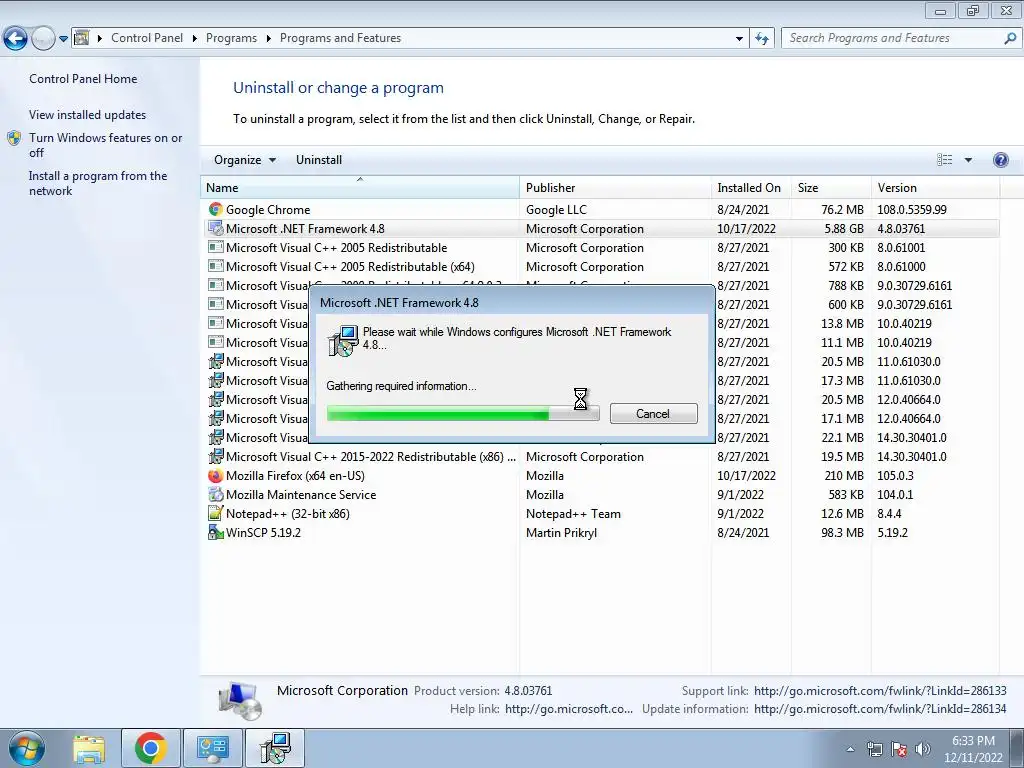Click Google LLC publisher cell
The width and height of the screenshot is (1024, 768).
556,210
